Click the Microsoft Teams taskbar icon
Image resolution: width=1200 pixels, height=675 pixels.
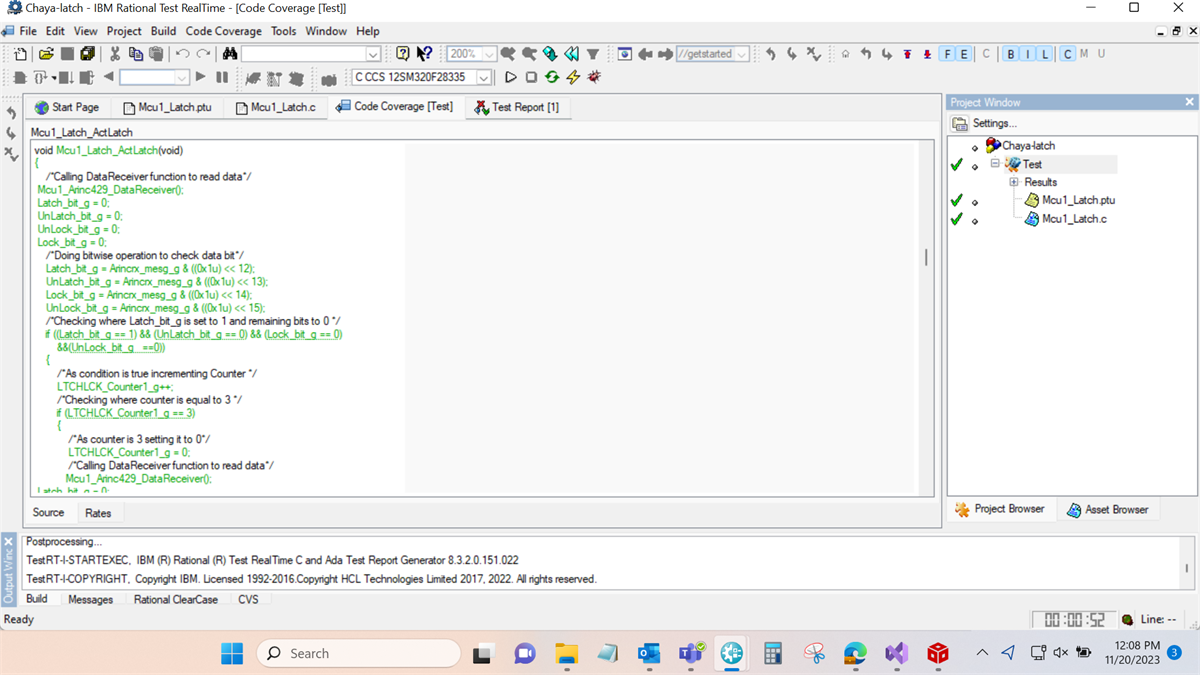pos(692,653)
